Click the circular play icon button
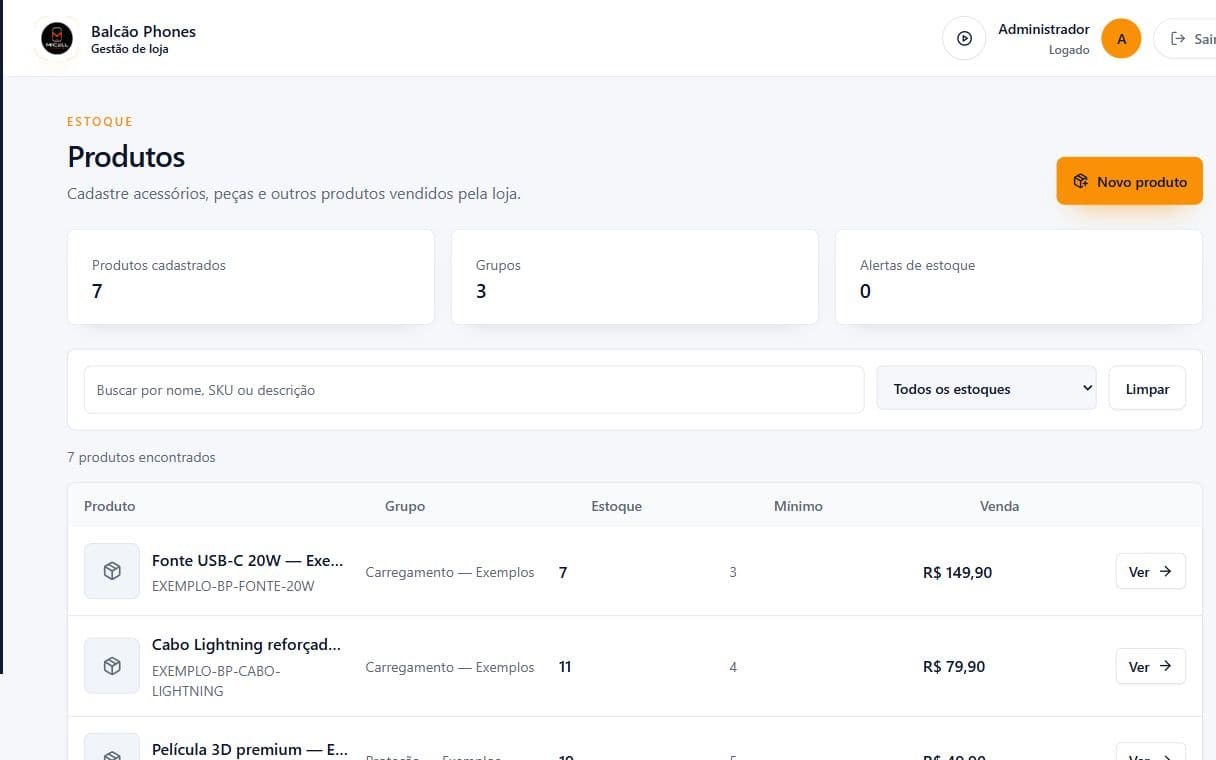1216x760 pixels. click(964, 39)
